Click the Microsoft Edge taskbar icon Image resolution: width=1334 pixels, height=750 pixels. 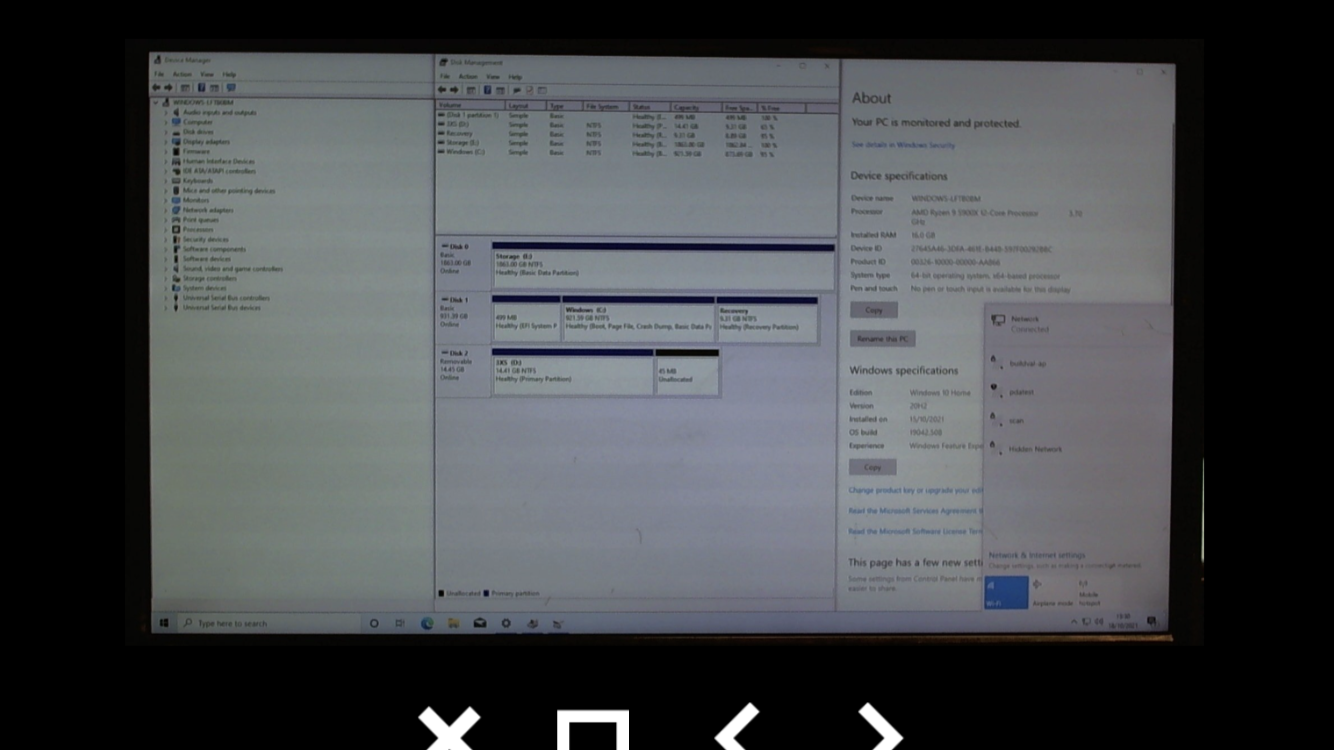point(427,623)
